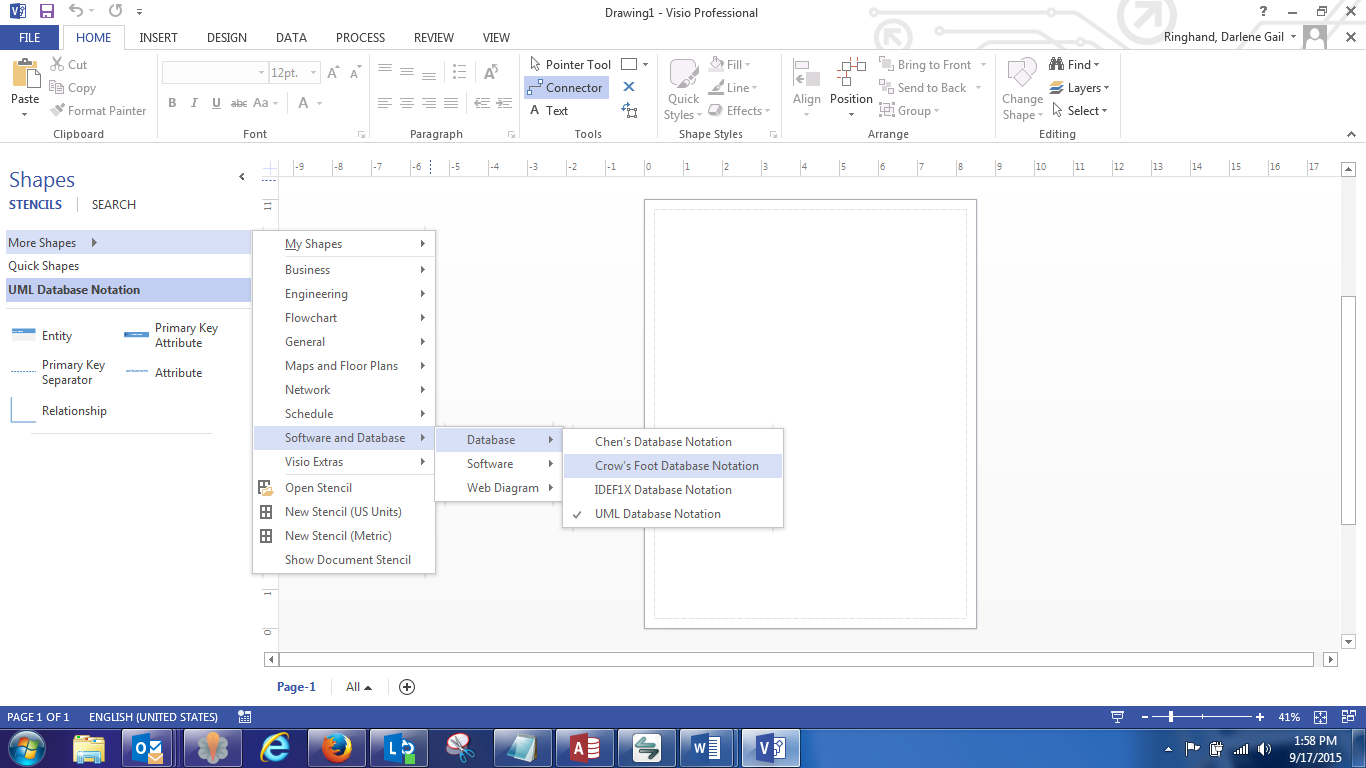Activate the Connector tool
Viewport: 1366px width, 768px height.
point(566,87)
